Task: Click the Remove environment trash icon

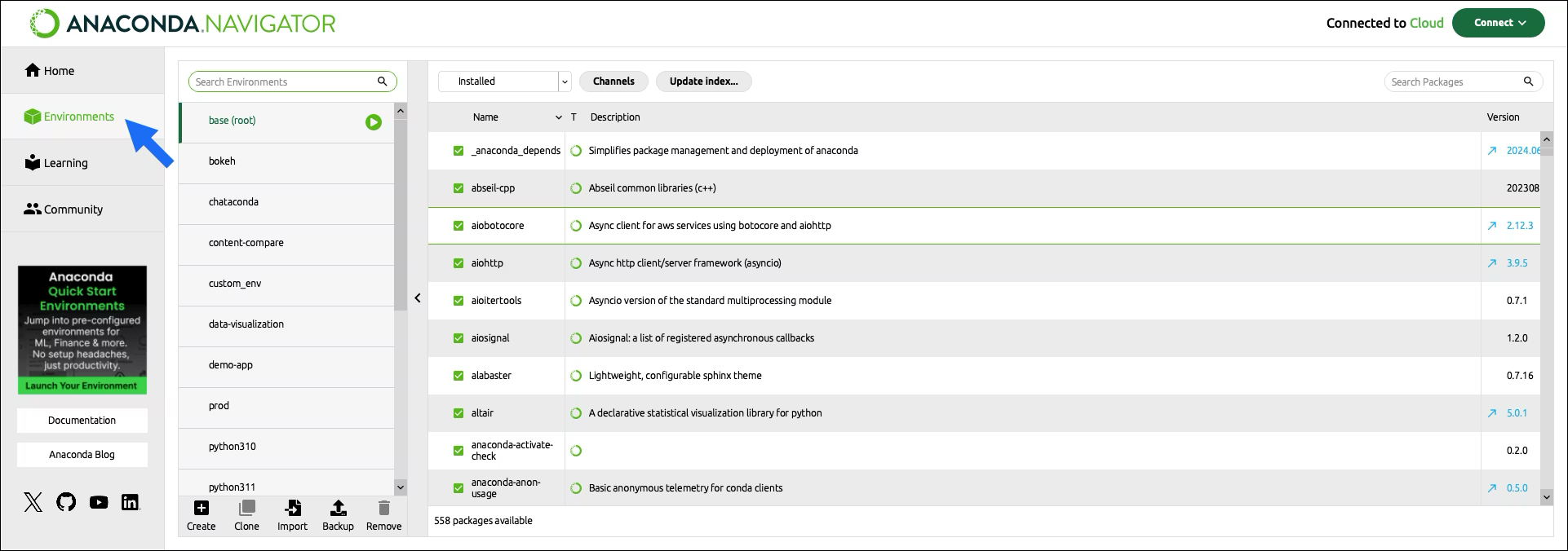Action: pos(383,509)
